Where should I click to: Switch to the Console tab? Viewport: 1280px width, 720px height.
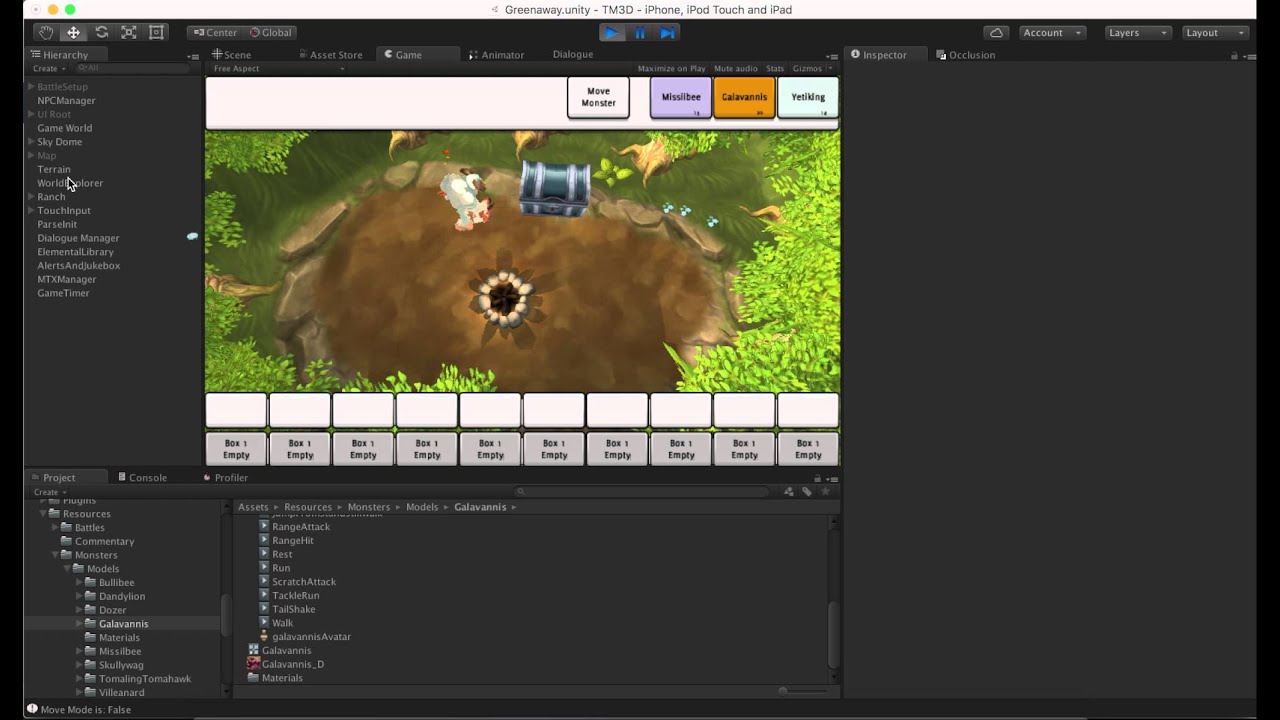[146, 477]
